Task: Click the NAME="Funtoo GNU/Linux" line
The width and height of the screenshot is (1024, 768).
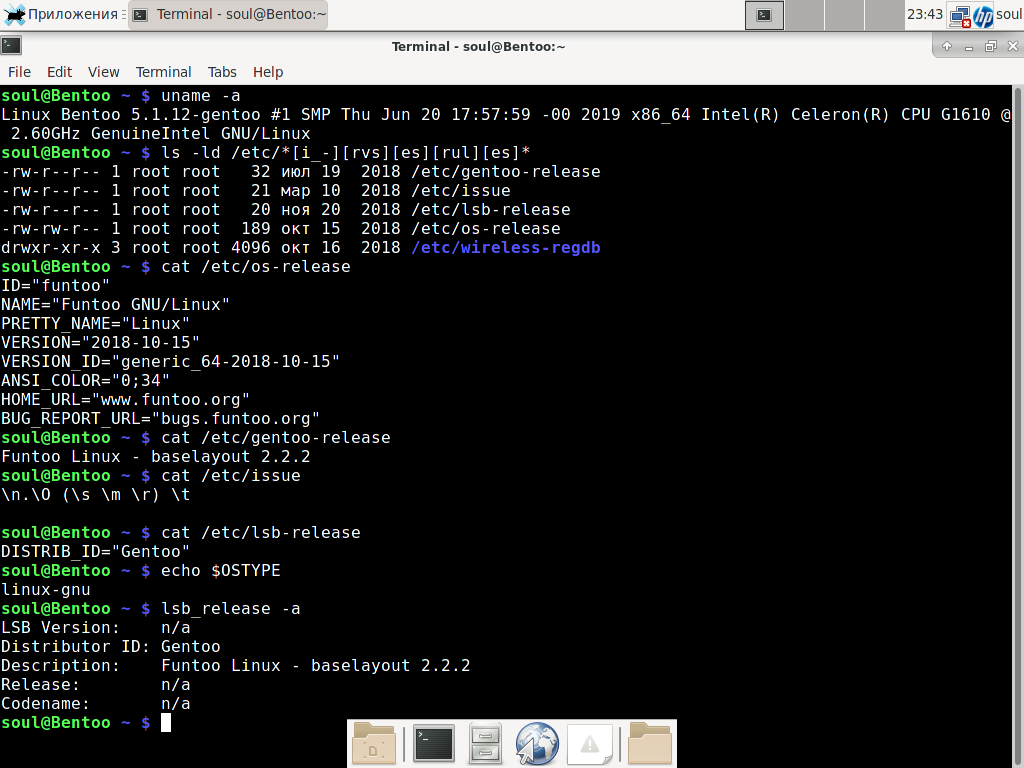Action: [x=116, y=304]
